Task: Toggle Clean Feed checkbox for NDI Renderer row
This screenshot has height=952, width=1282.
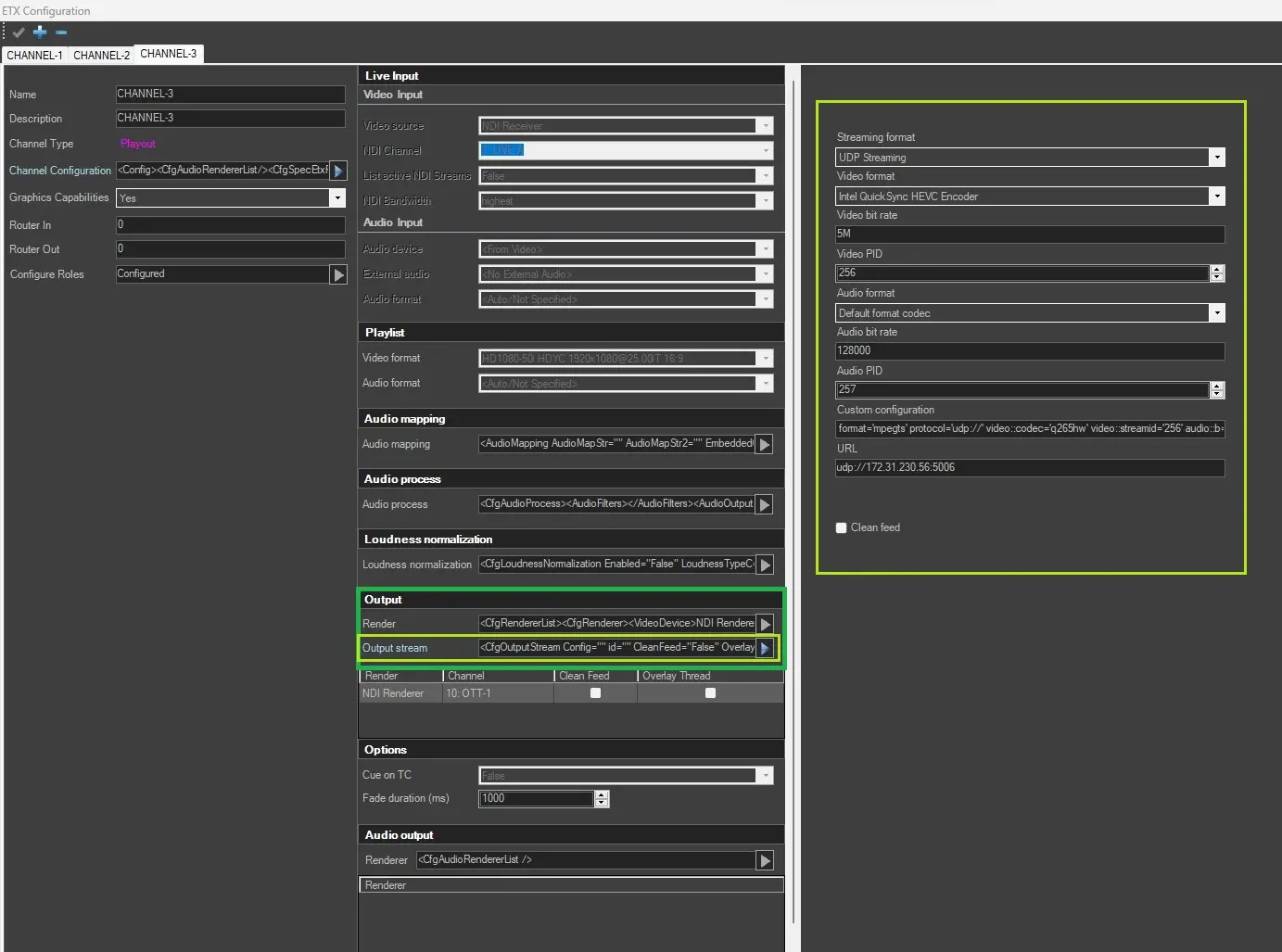Action: click(x=595, y=693)
